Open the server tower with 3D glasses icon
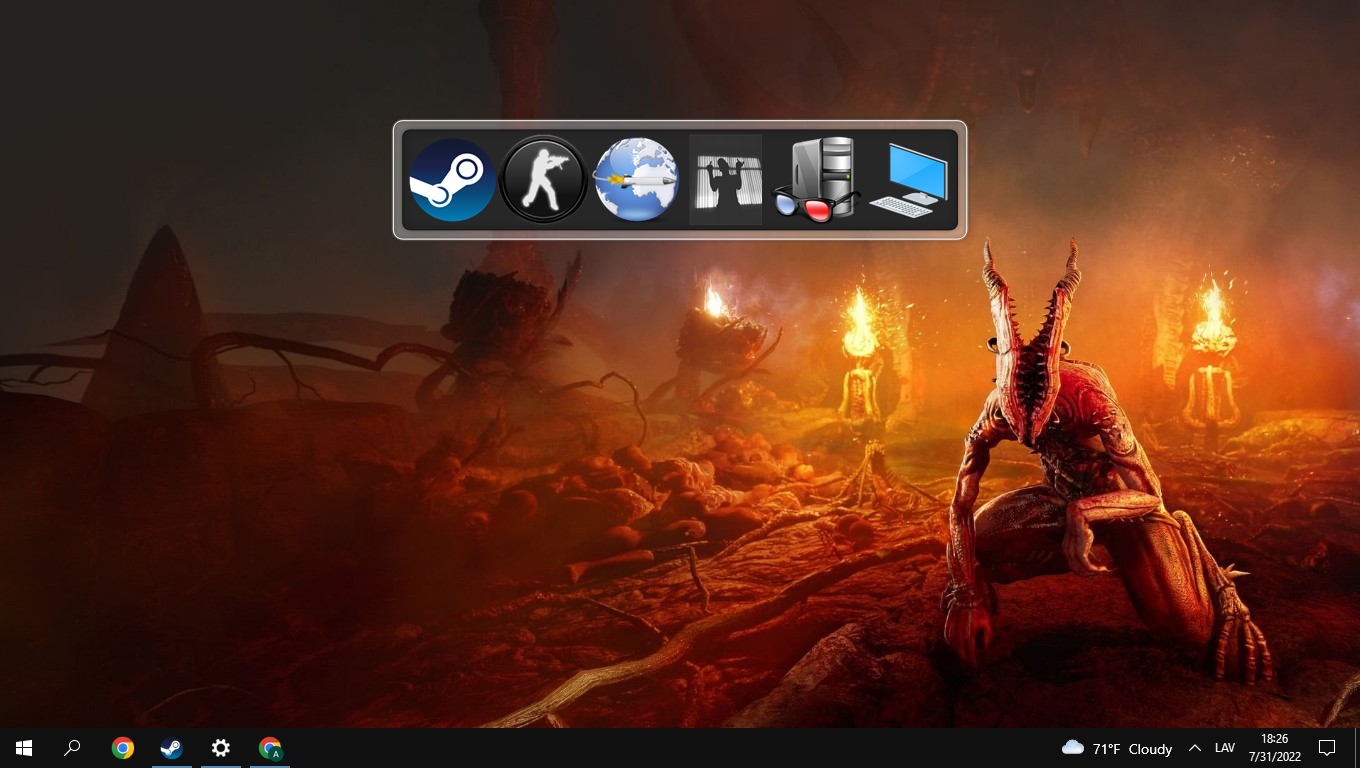The image size is (1360, 768). pos(817,180)
